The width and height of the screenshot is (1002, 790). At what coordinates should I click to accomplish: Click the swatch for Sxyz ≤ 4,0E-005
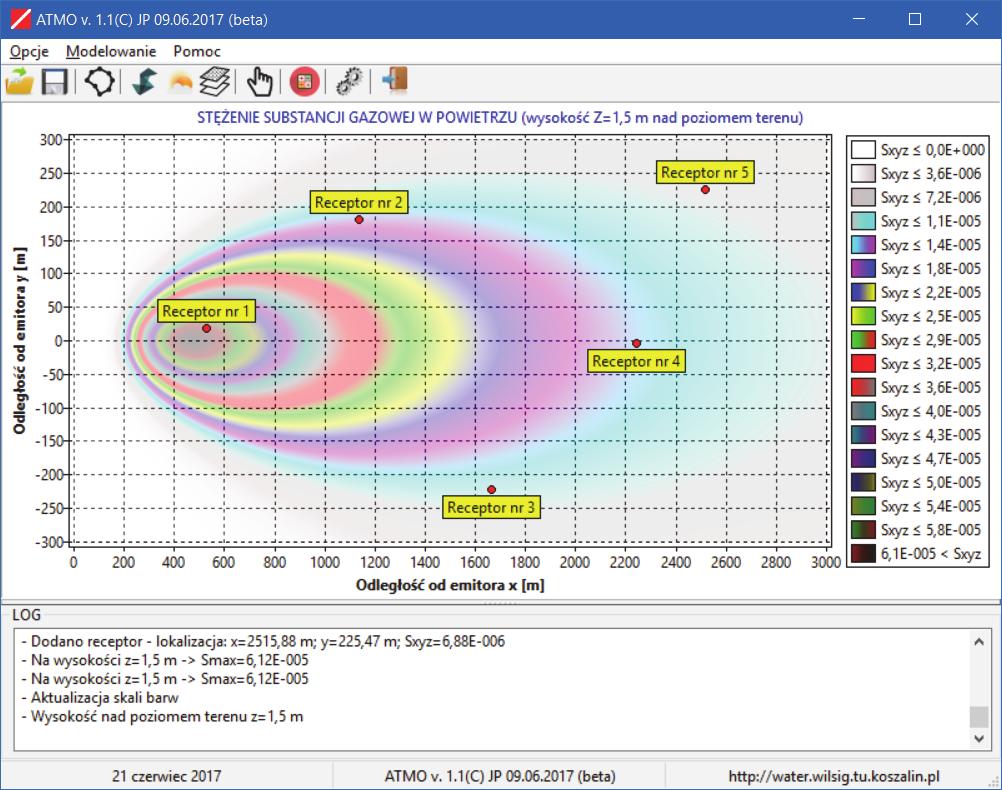point(863,411)
